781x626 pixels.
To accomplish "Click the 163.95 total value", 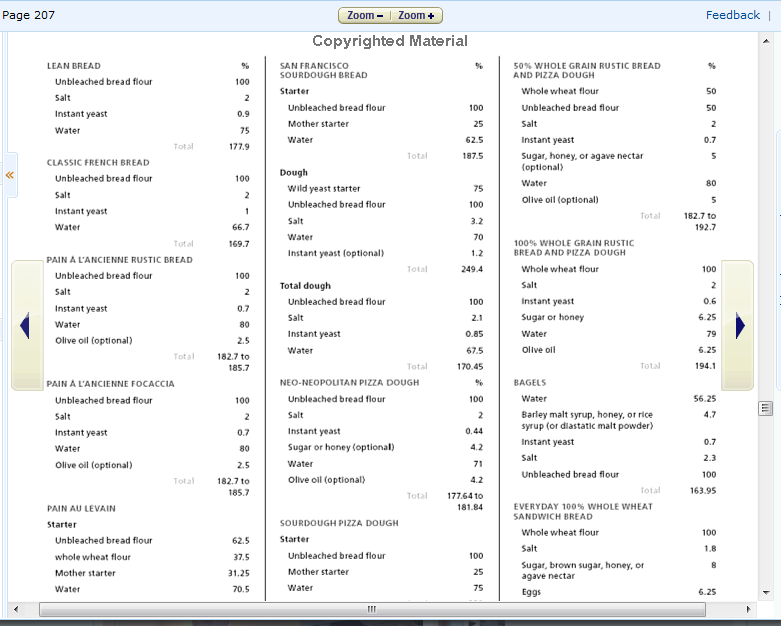I will pyautogui.click(x=703, y=490).
